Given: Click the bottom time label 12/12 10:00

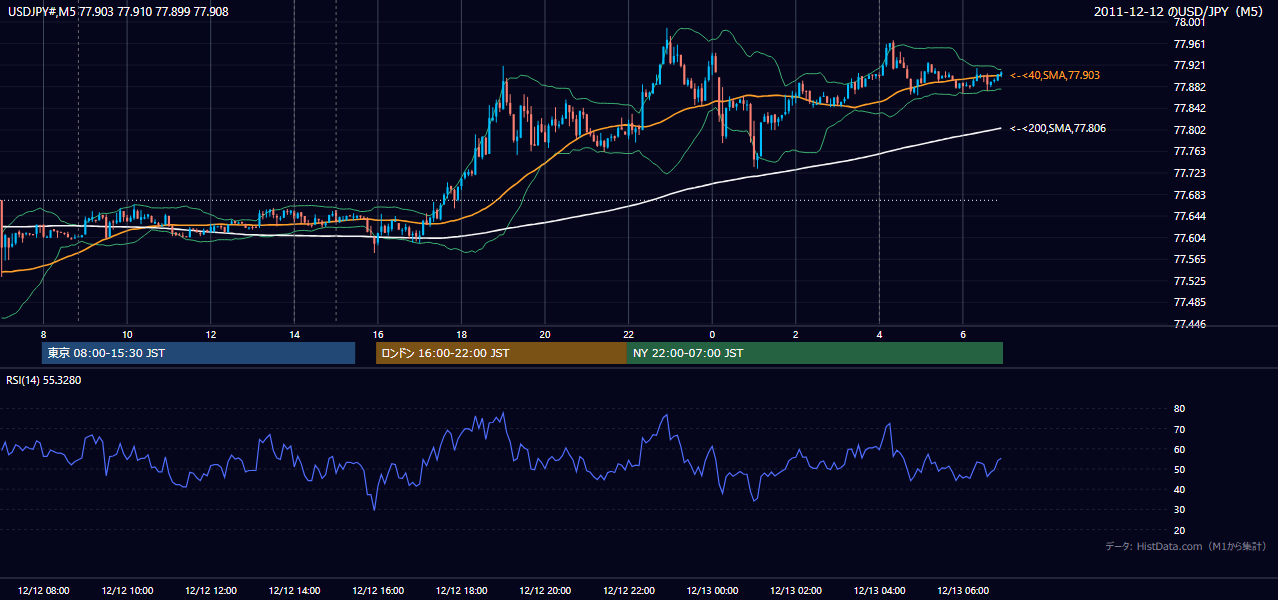Looking at the screenshot, I should 127,591.
